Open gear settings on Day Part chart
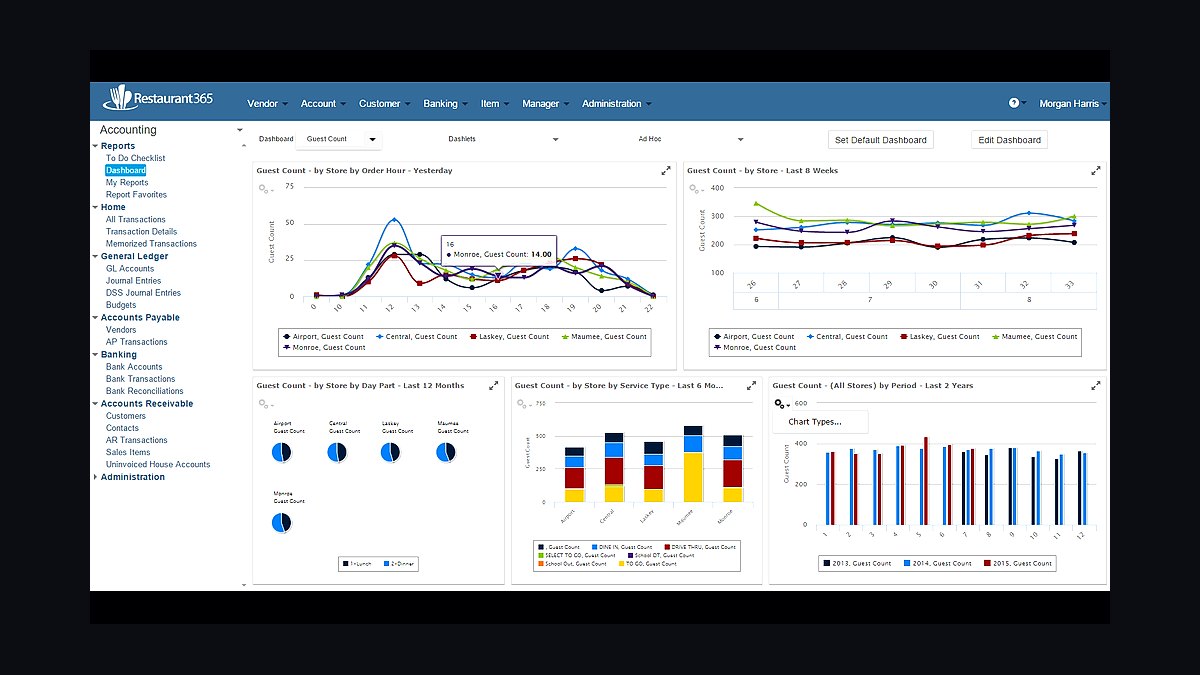 point(264,403)
